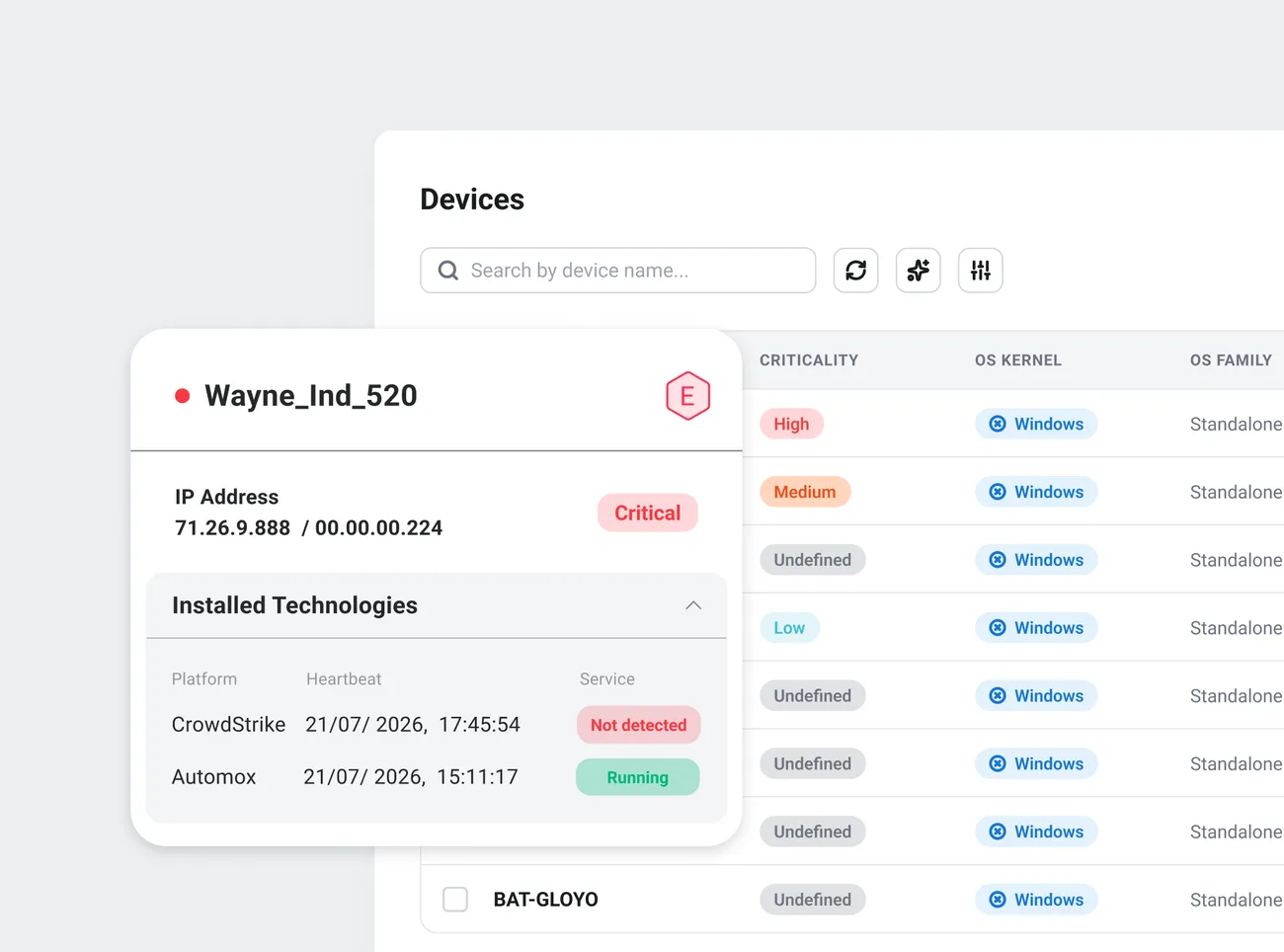Image resolution: width=1284 pixels, height=952 pixels.
Task: Click the Platform column label
Action: [204, 679]
